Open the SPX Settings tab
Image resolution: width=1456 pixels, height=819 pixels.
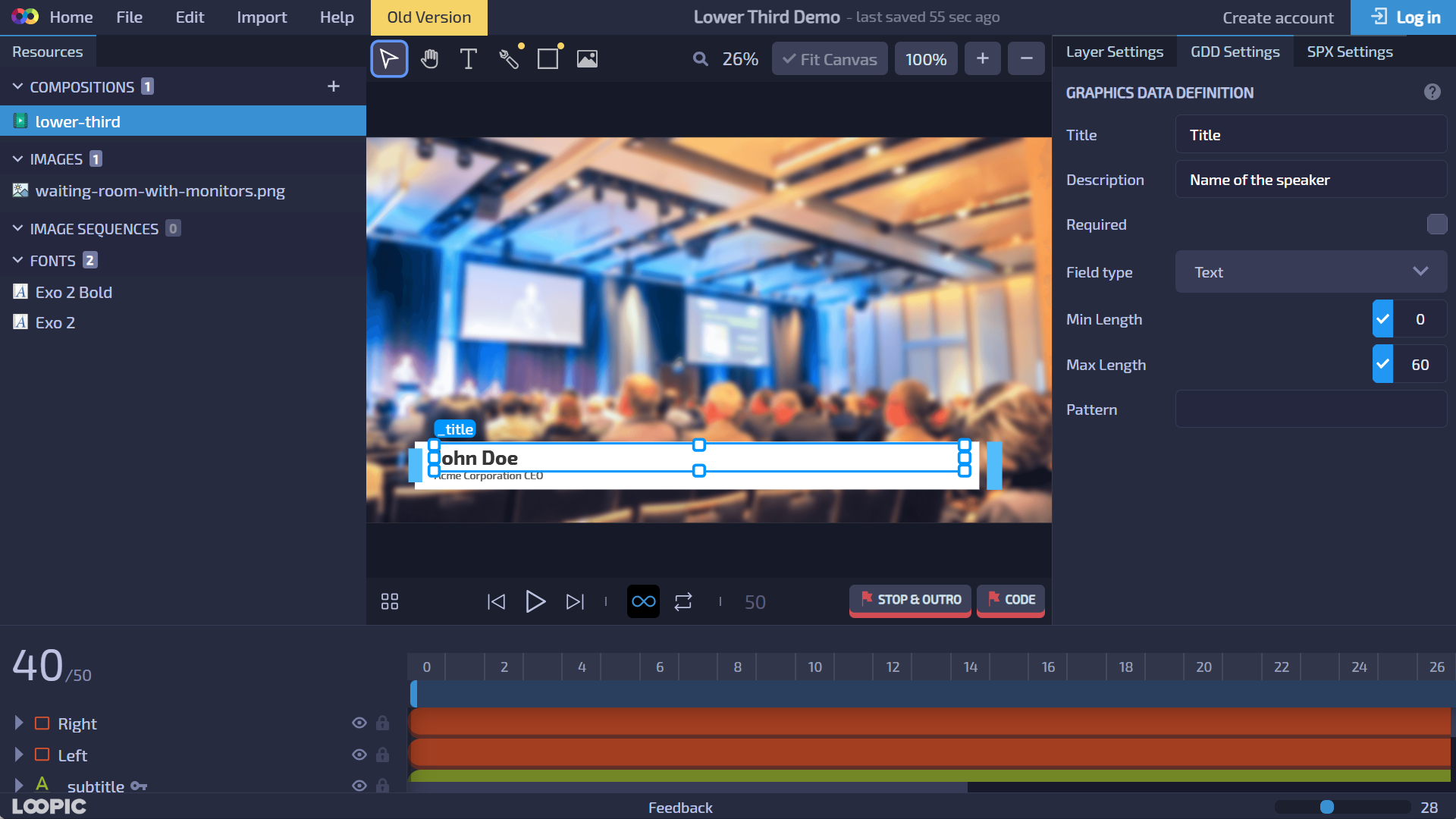point(1349,51)
